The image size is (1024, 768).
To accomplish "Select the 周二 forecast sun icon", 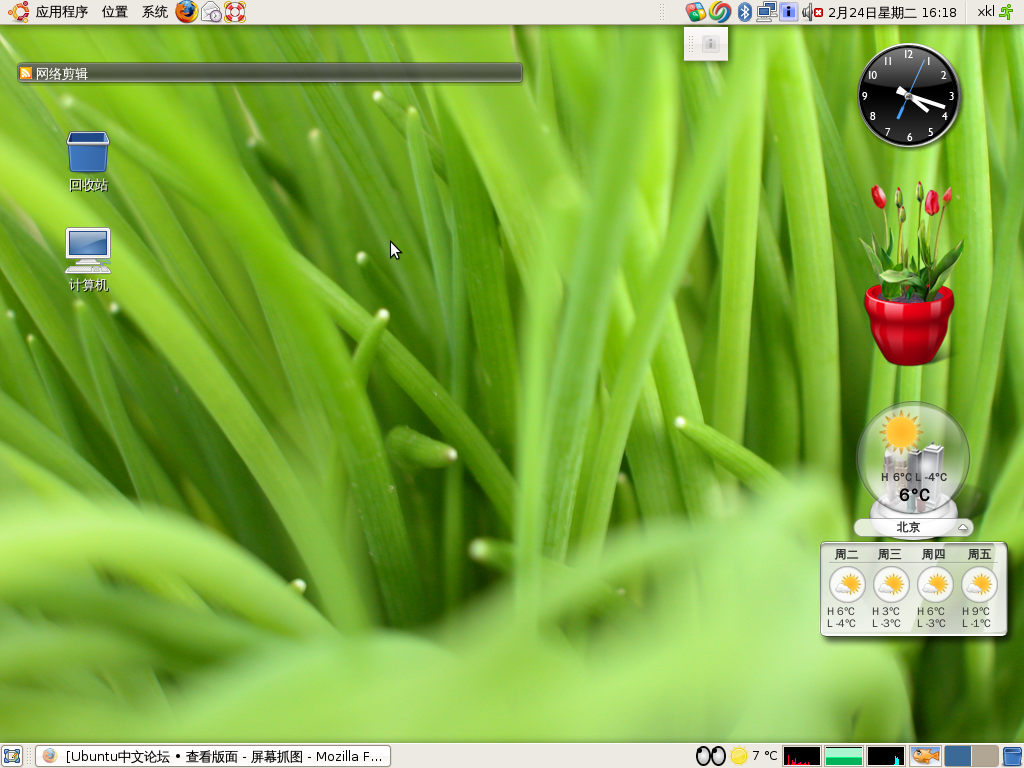I will click(847, 584).
